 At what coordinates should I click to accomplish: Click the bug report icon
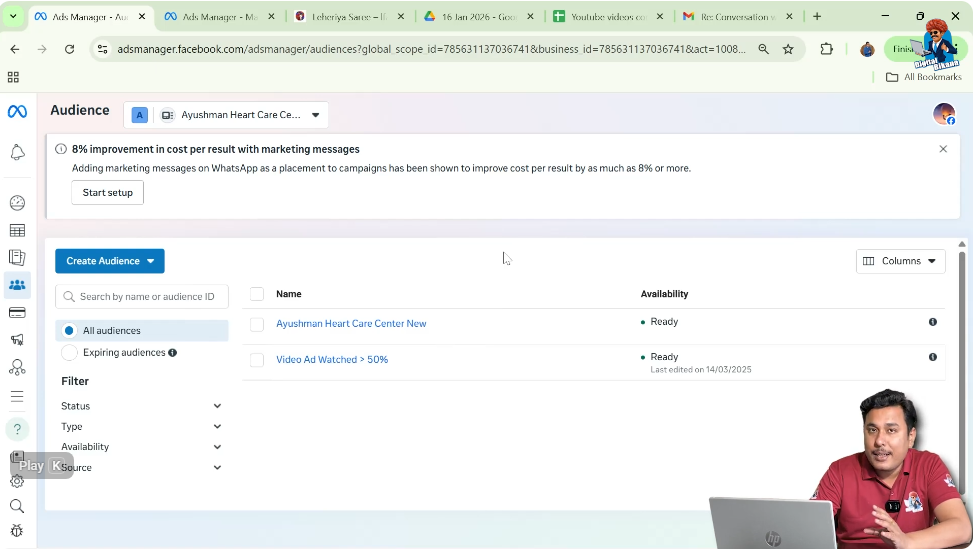pos(17,531)
